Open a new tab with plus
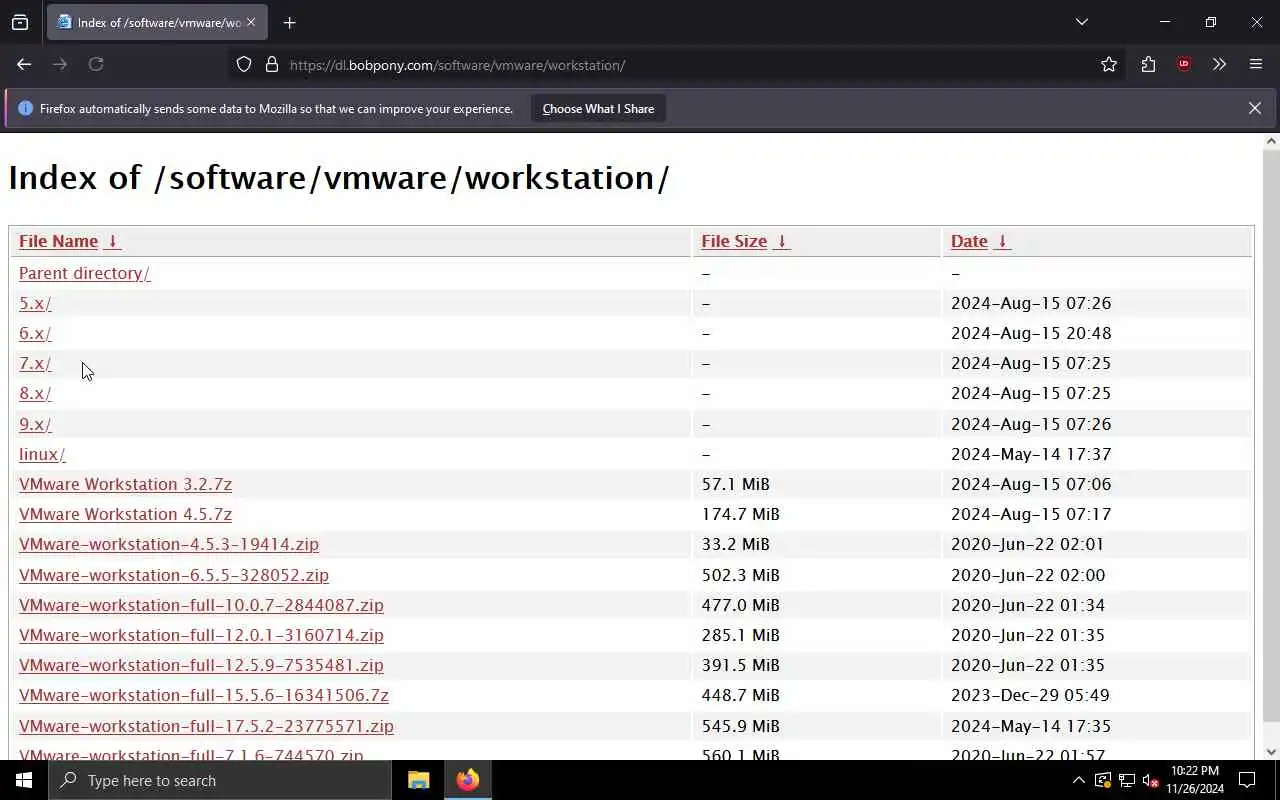The height and width of the screenshot is (800, 1280). [x=290, y=22]
